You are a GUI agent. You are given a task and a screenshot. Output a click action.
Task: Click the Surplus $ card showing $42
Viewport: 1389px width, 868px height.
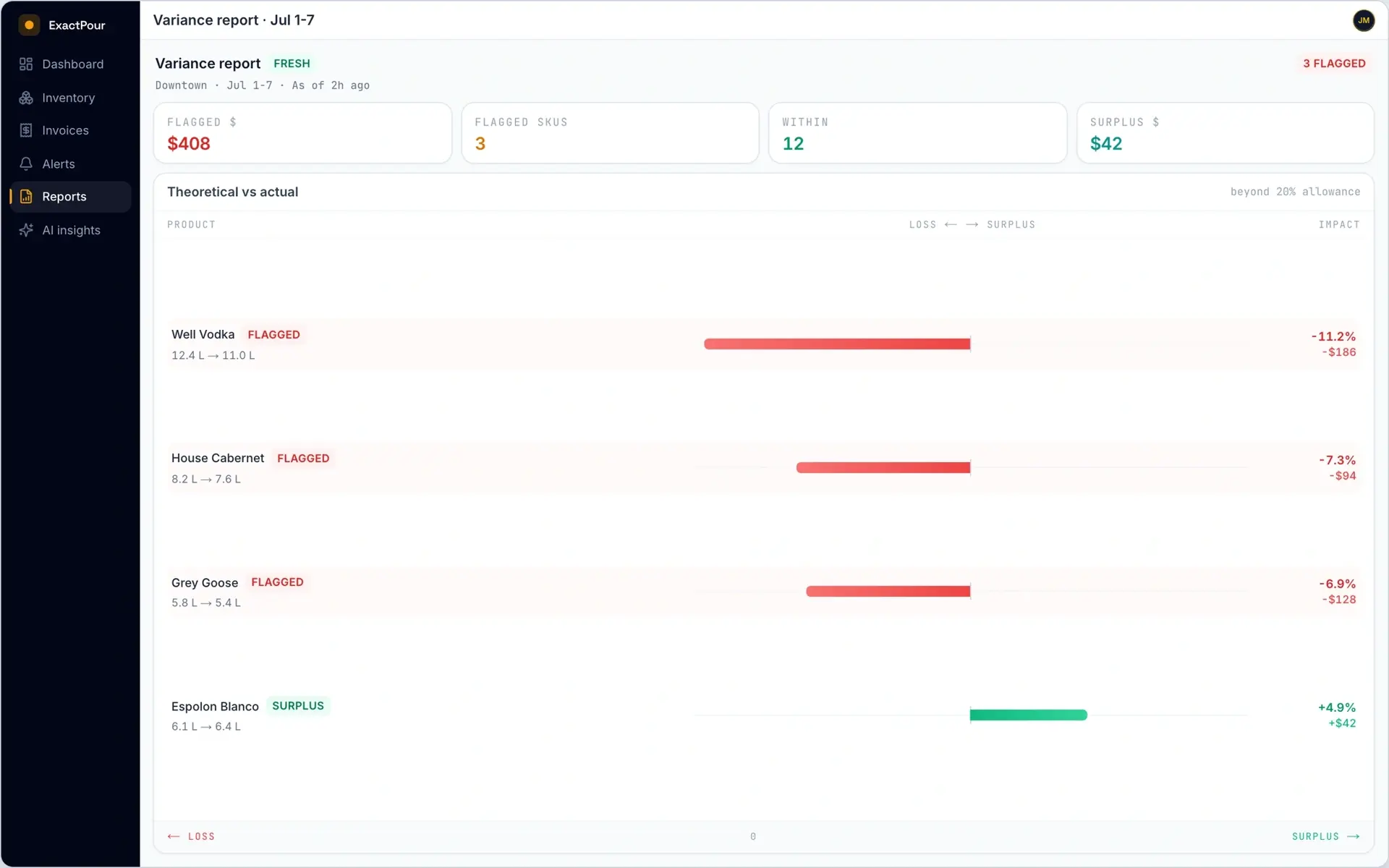pyautogui.click(x=1225, y=133)
